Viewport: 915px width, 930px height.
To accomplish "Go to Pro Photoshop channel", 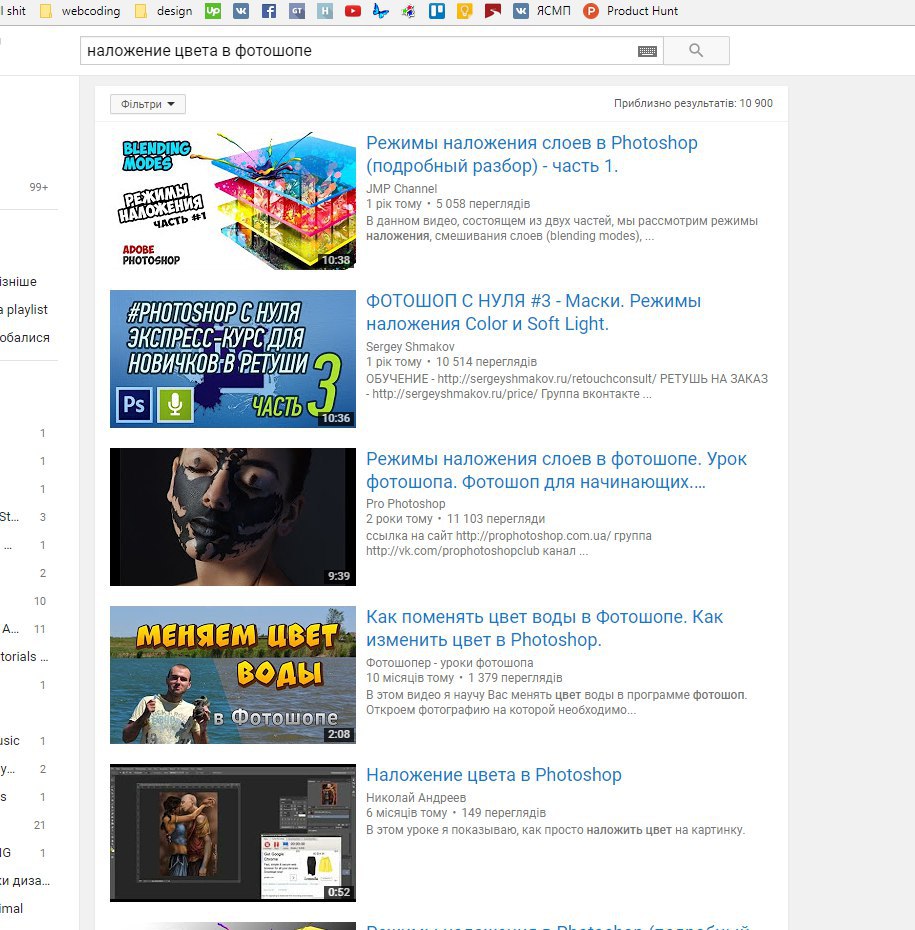I will point(406,504).
